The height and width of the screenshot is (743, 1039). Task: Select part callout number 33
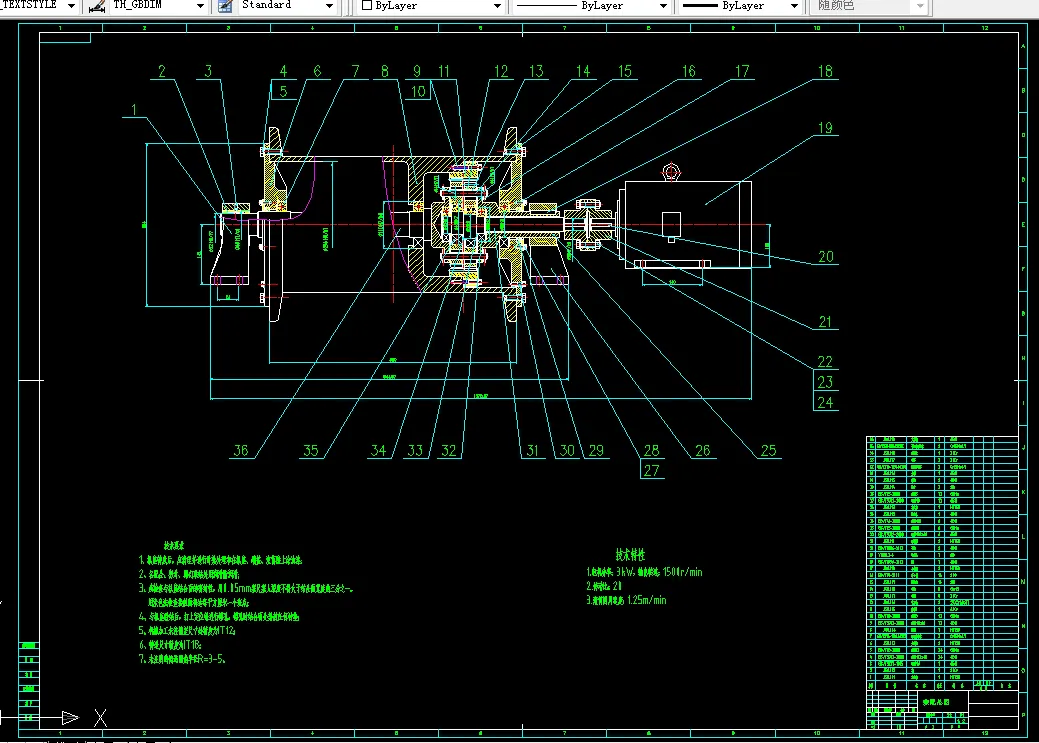coord(415,451)
